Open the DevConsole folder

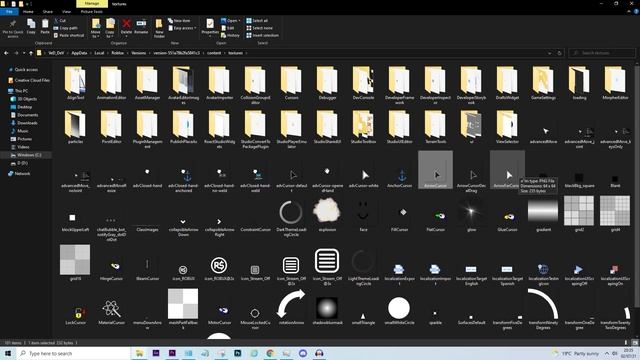click(x=363, y=83)
